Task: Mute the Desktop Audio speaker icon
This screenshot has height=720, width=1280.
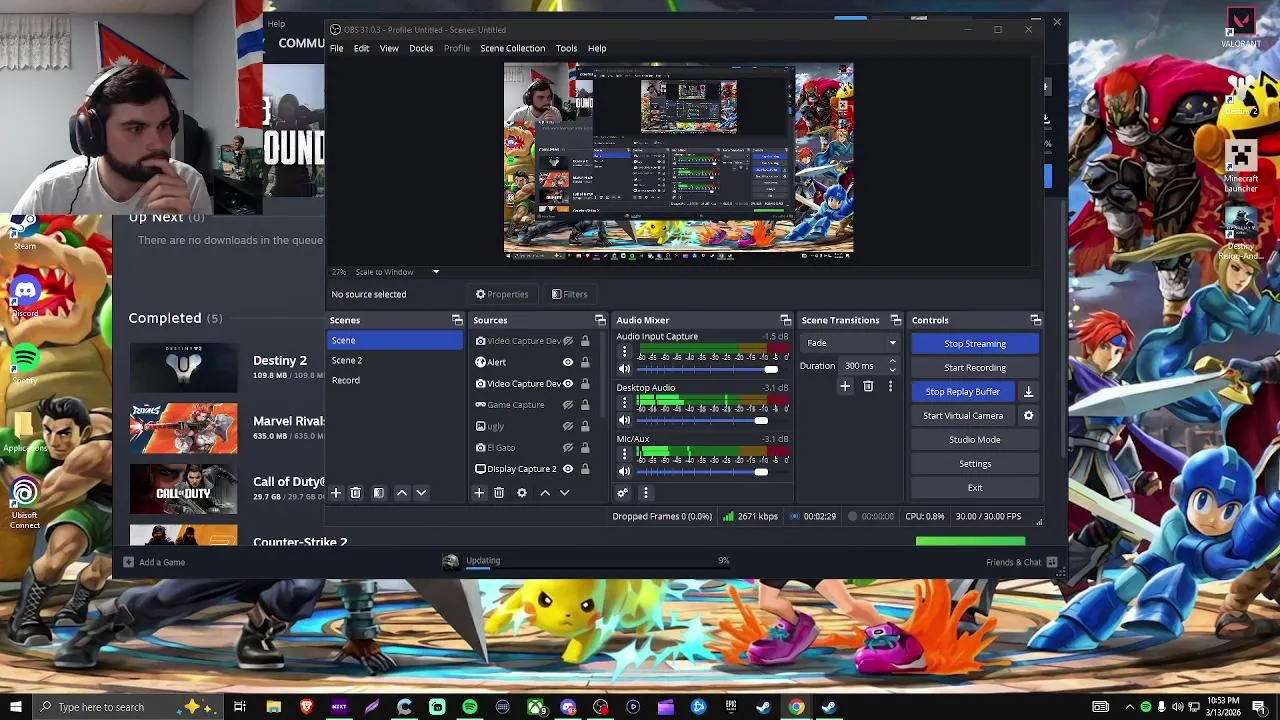Action: (625, 421)
